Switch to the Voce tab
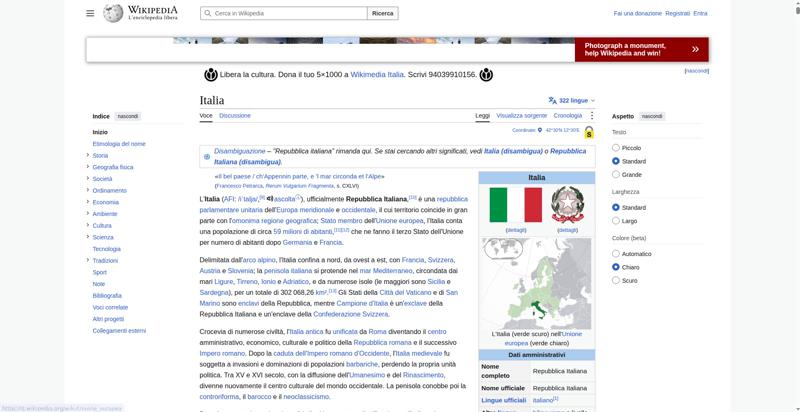800x412 pixels. pyautogui.click(x=206, y=116)
